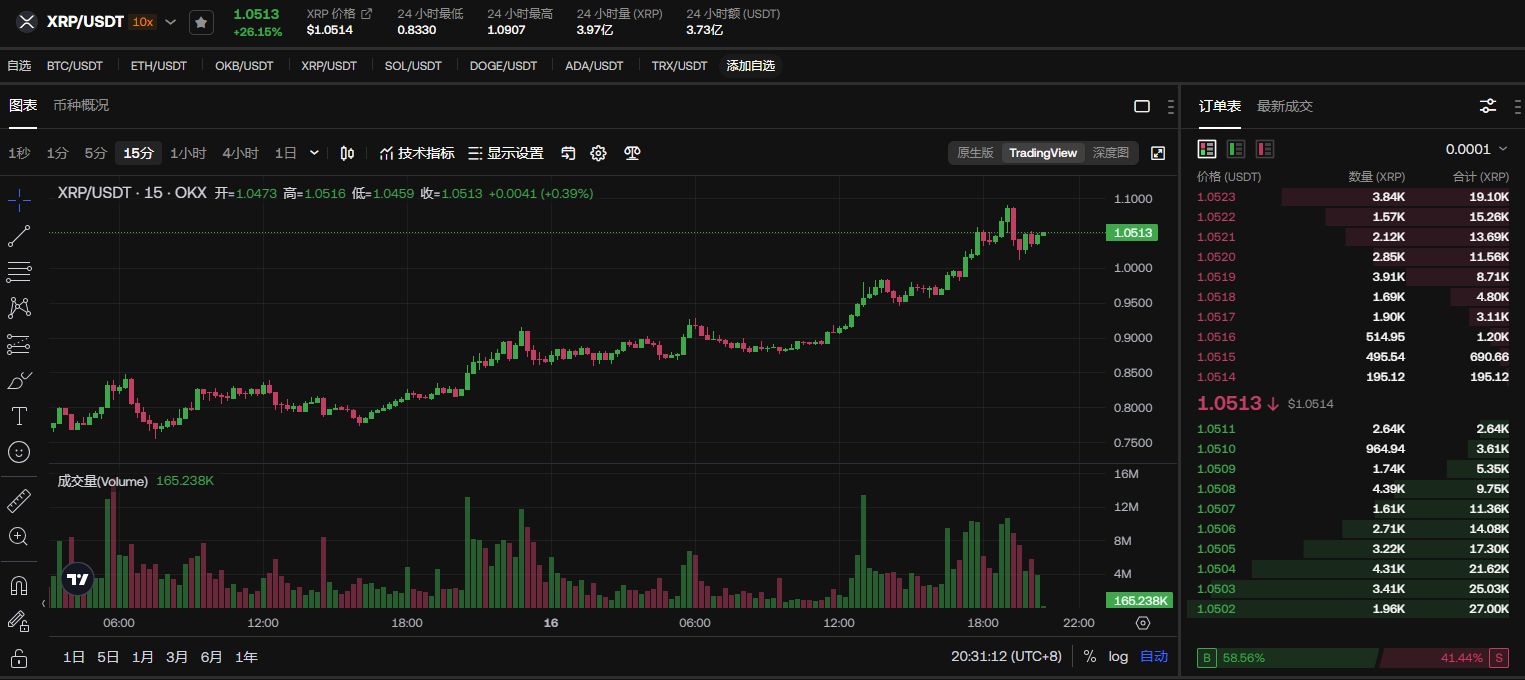Activate the ruler measure tool
Screen dimensions: 1525x680
(x=19, y=500)
